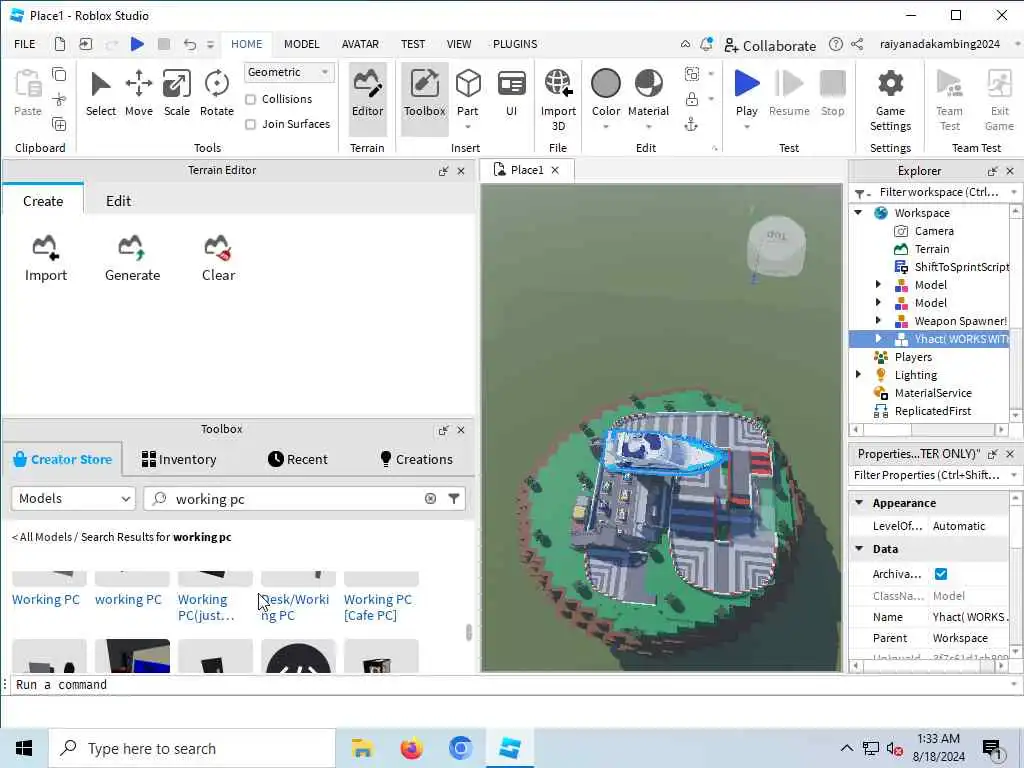Collapse the Appearance properties section

pos(859,502)
